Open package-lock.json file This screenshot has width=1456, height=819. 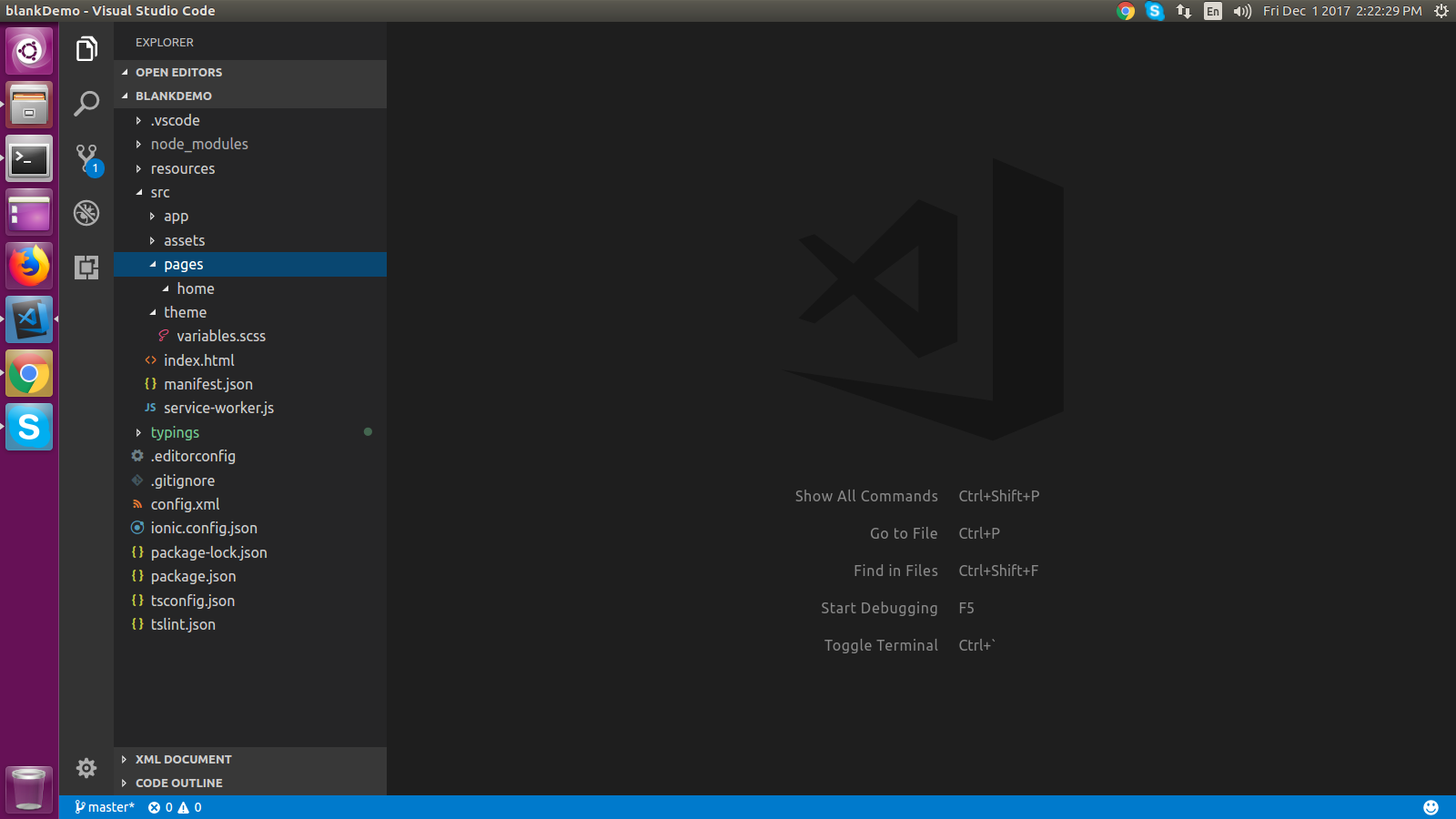point(250,552)
